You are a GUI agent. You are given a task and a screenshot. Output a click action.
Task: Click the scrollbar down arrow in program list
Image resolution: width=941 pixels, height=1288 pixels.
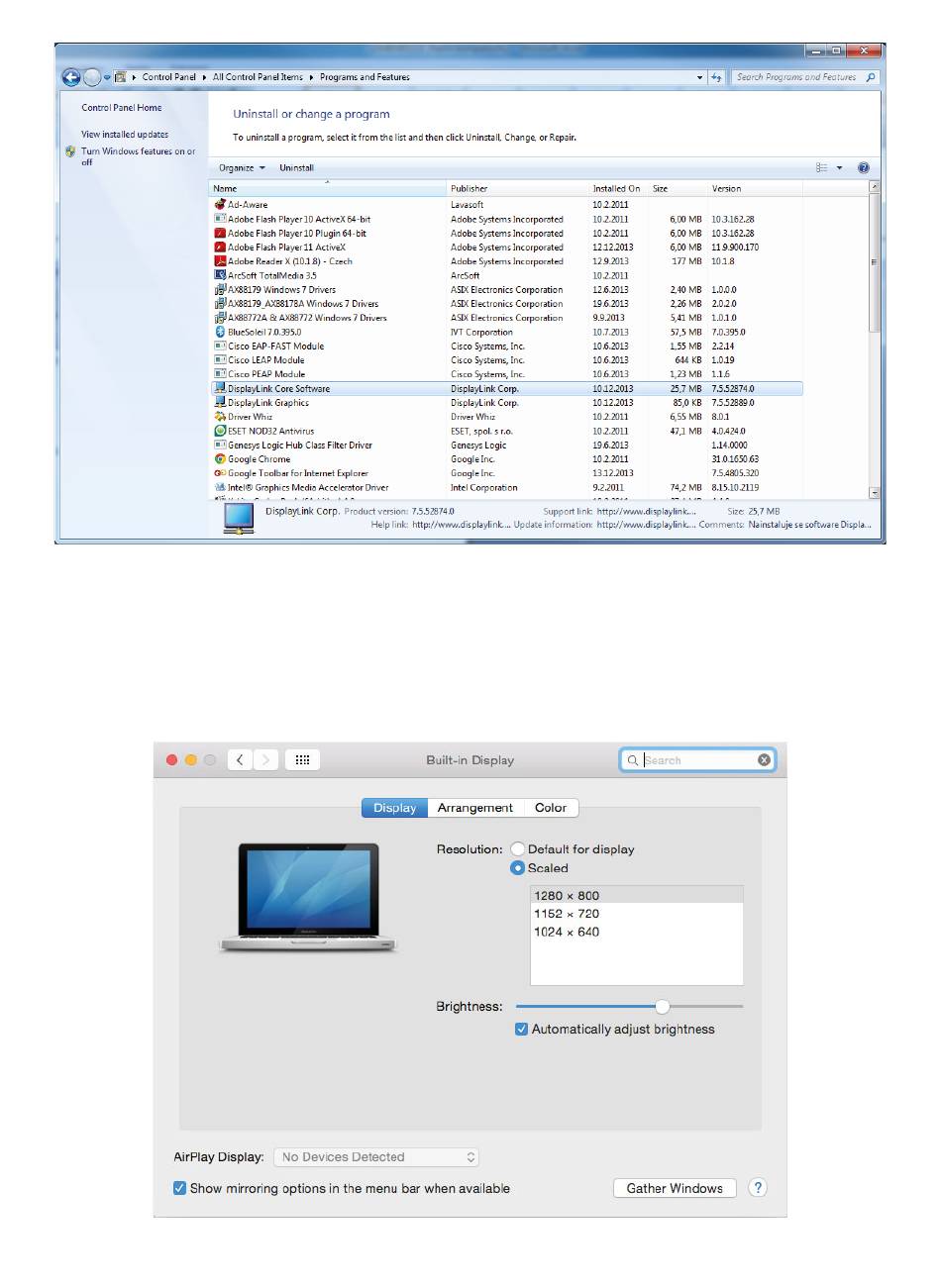[874, 492]
